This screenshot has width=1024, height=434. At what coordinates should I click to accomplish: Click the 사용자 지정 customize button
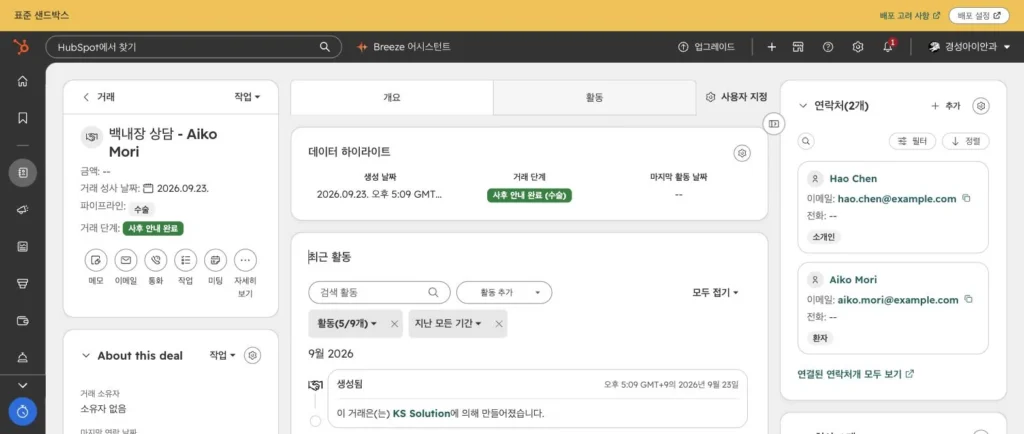pyautogui.click(x=737, y=97)
